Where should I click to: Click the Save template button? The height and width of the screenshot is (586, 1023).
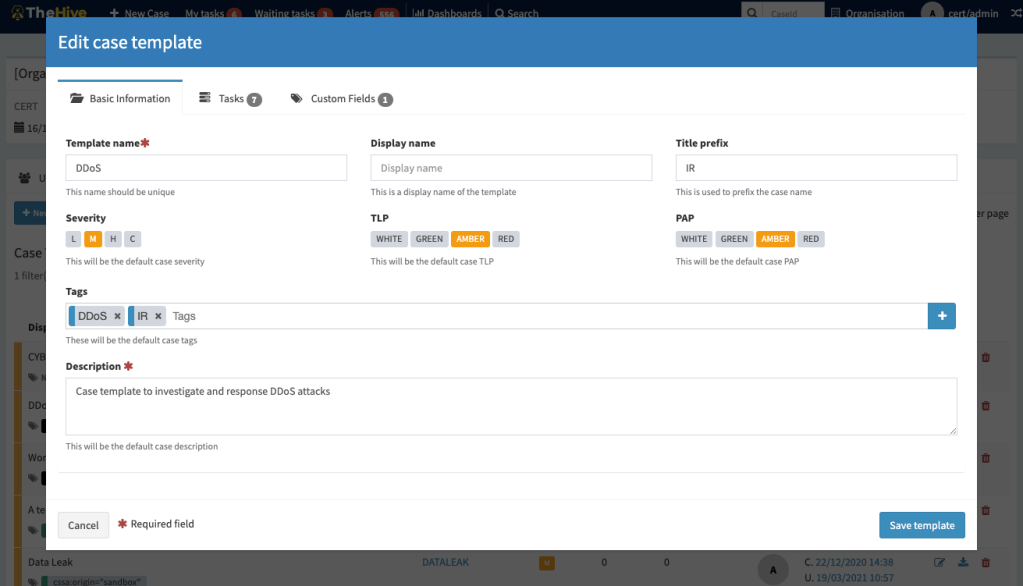921,525
